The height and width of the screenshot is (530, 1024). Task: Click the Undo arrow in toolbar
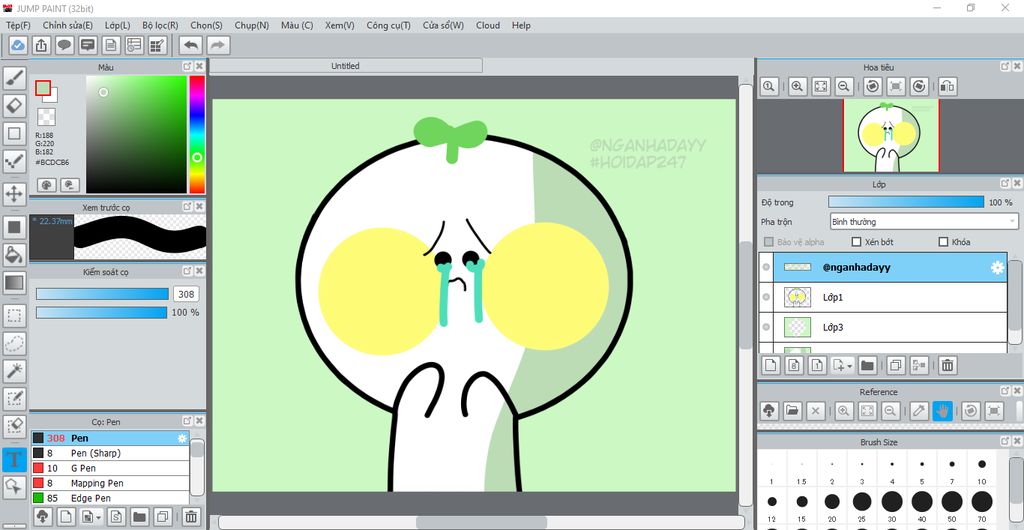(x=191, y=45)
